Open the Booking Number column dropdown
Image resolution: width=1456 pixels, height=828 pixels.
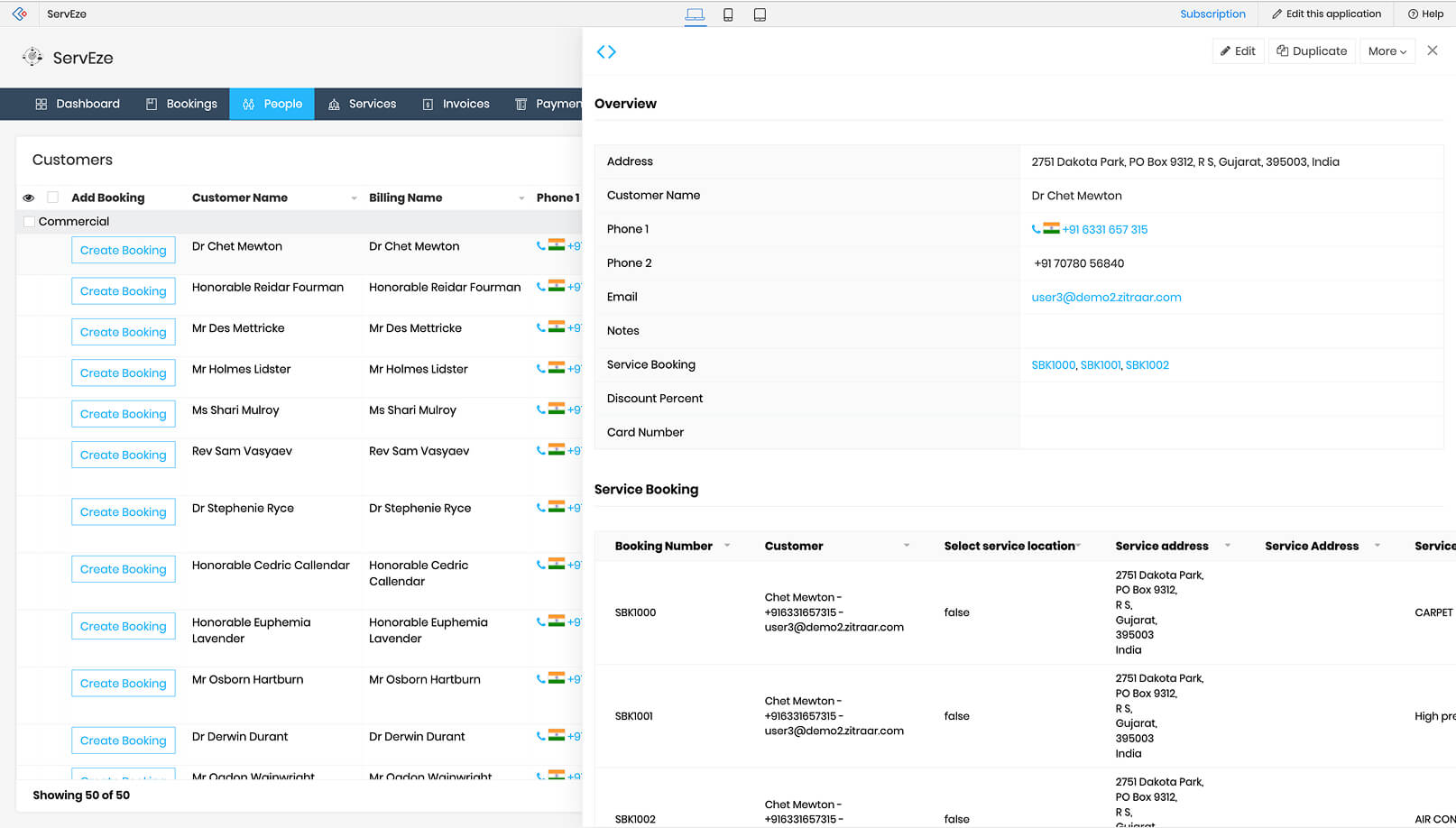[x=727, y=545]
